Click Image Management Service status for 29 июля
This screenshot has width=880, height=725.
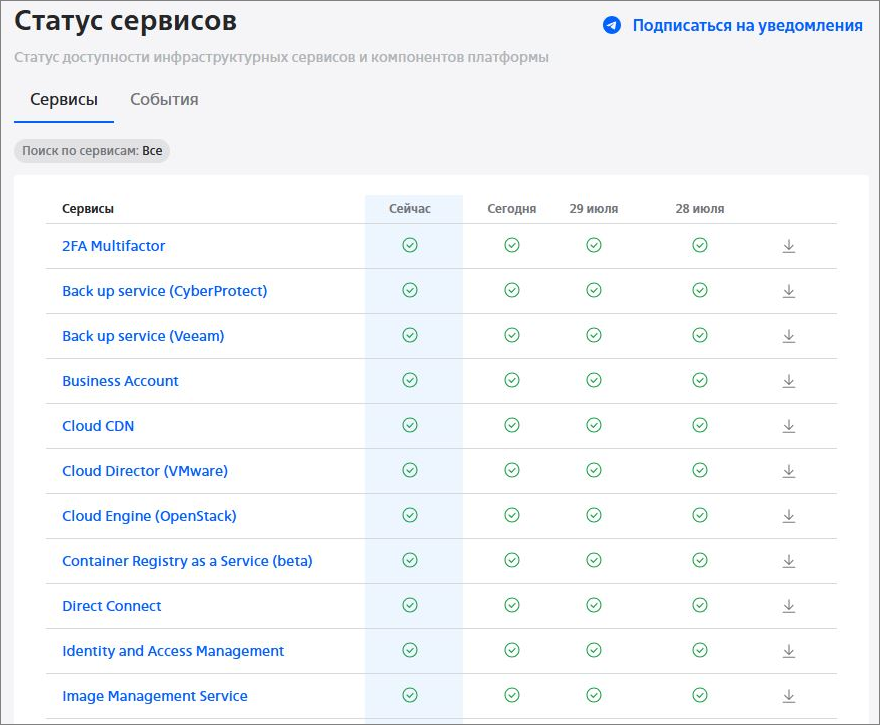point(594,695)
